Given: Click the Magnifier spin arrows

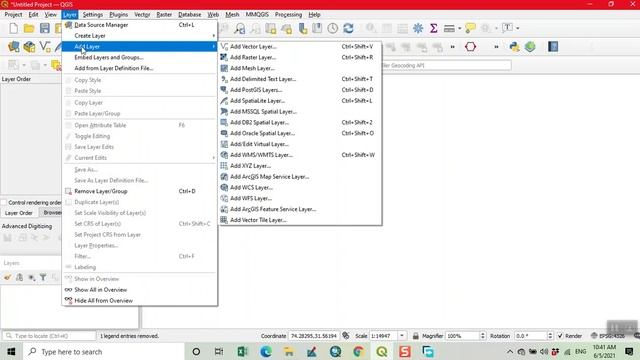Looking at the screenshot, I should 483,336.
